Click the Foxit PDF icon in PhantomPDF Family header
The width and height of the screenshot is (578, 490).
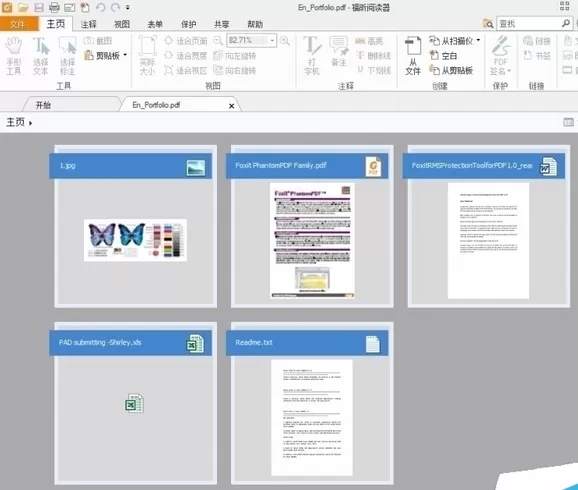coord(373,166)
